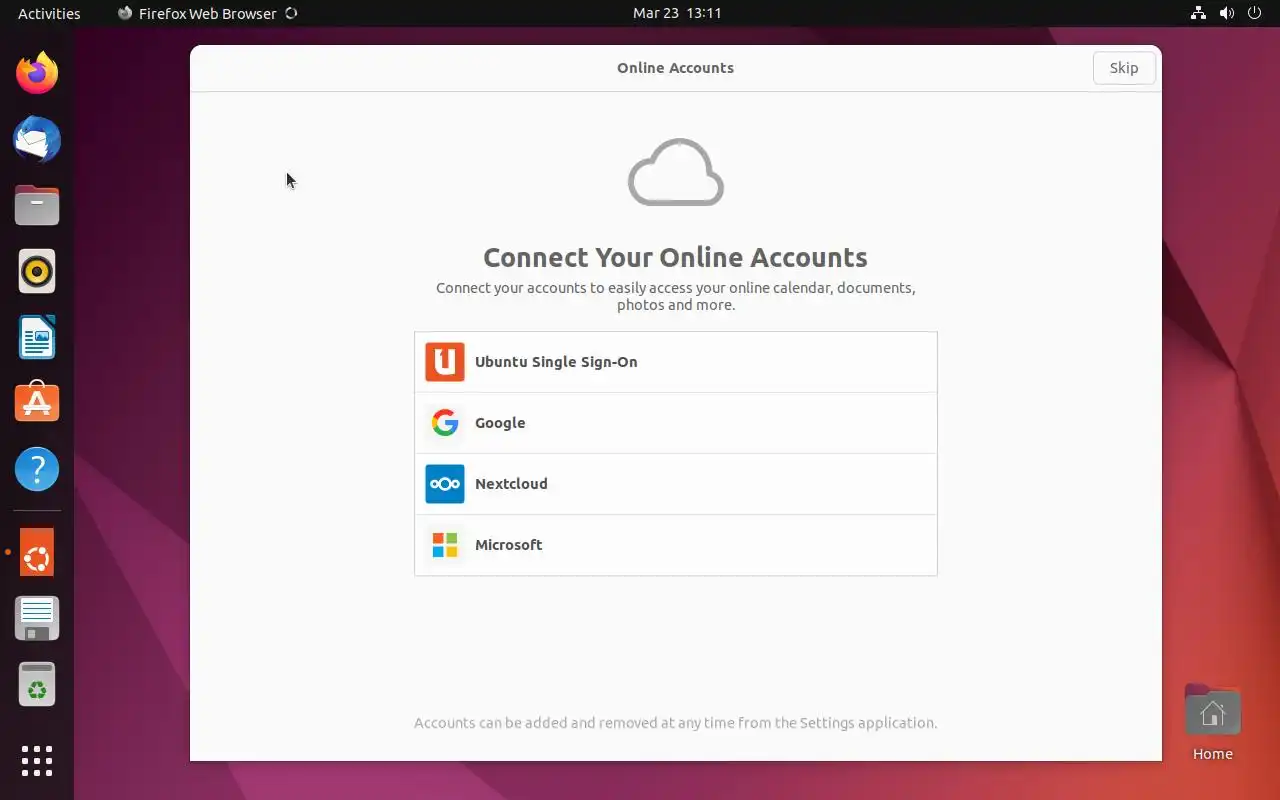The height and width of the screenshot is (800, 1280).
Task: Click the volume speaker icon
Action: point(1226,13)
